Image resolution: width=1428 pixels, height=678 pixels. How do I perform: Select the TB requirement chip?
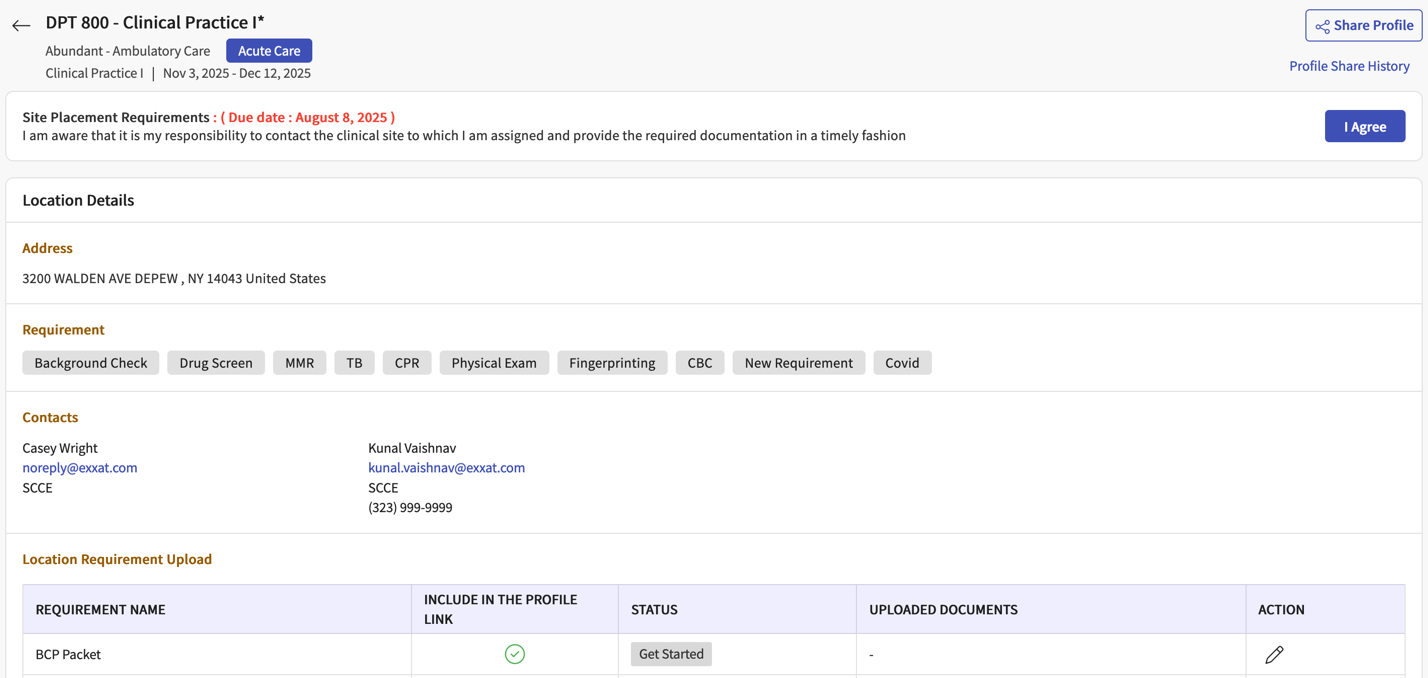pyautogui.click(x=354, y=362)
